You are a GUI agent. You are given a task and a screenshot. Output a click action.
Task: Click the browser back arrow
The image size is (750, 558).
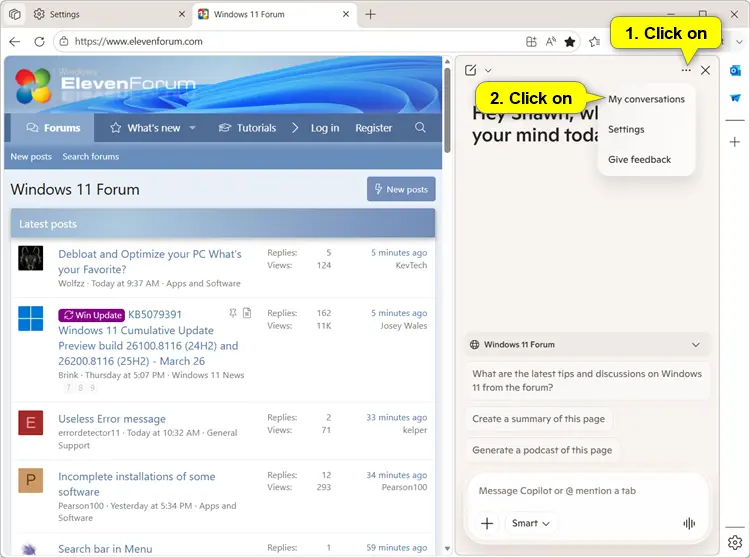coord(15,42)
